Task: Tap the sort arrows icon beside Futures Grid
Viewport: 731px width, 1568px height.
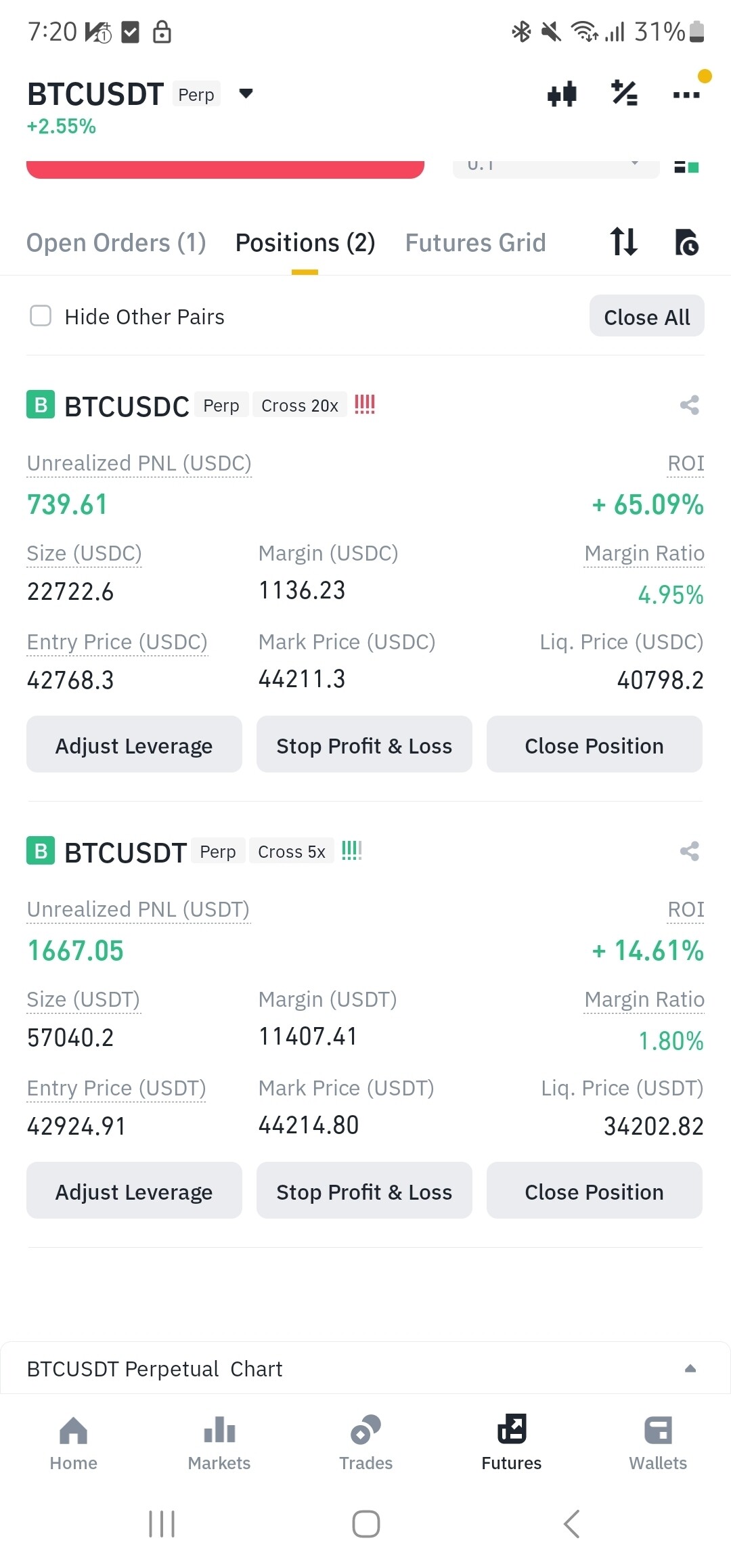Action: (623, 242)
